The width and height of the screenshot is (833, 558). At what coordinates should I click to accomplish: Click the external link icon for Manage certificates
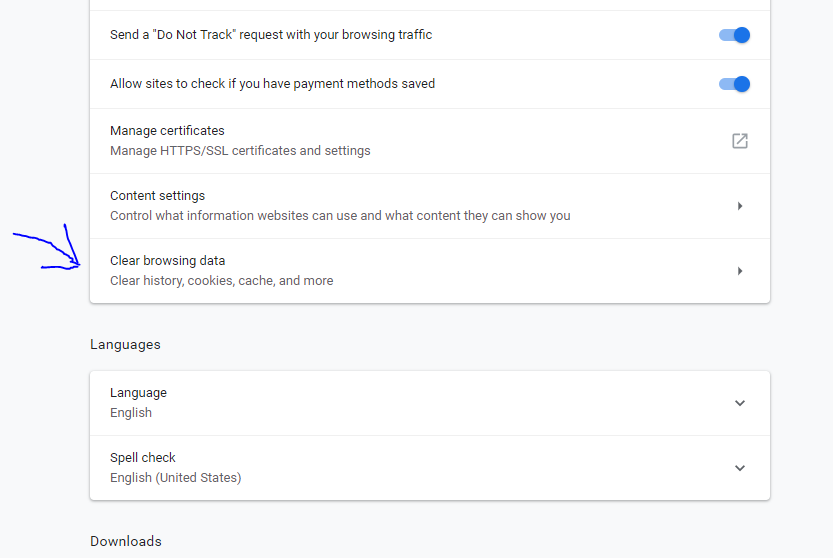coord(740,141)
